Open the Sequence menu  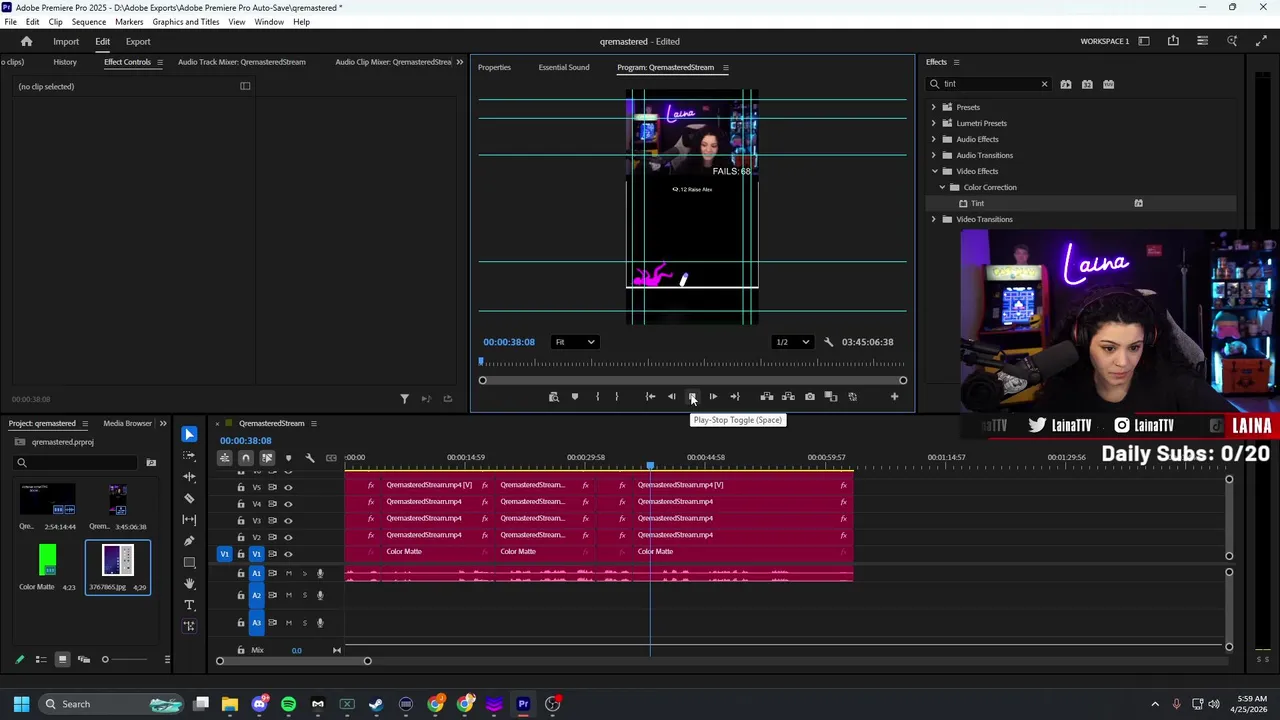point(89,22)
